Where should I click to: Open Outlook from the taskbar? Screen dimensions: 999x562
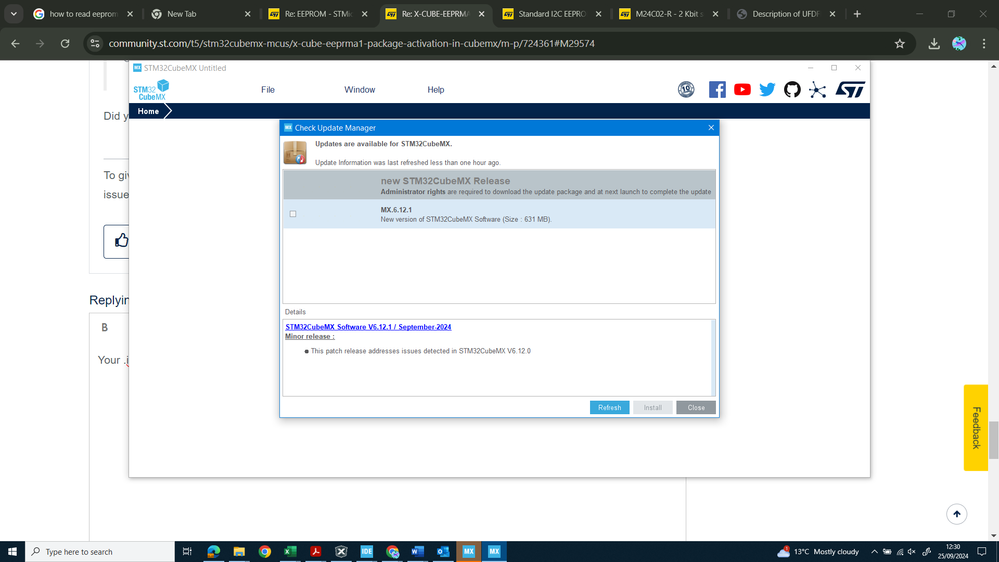pyautogui.click(x=443, y=552)
